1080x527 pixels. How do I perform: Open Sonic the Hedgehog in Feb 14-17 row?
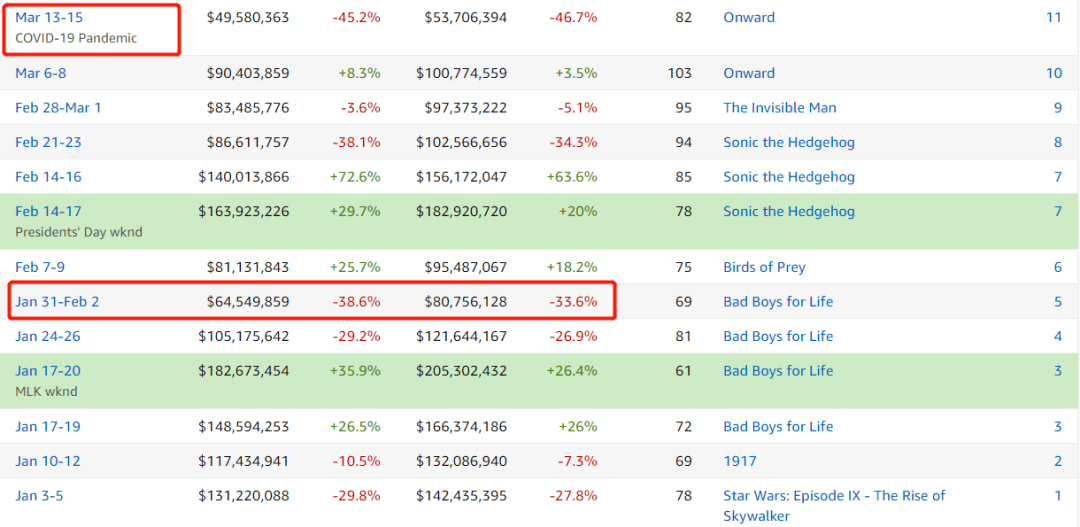click(x=789, y=211)
